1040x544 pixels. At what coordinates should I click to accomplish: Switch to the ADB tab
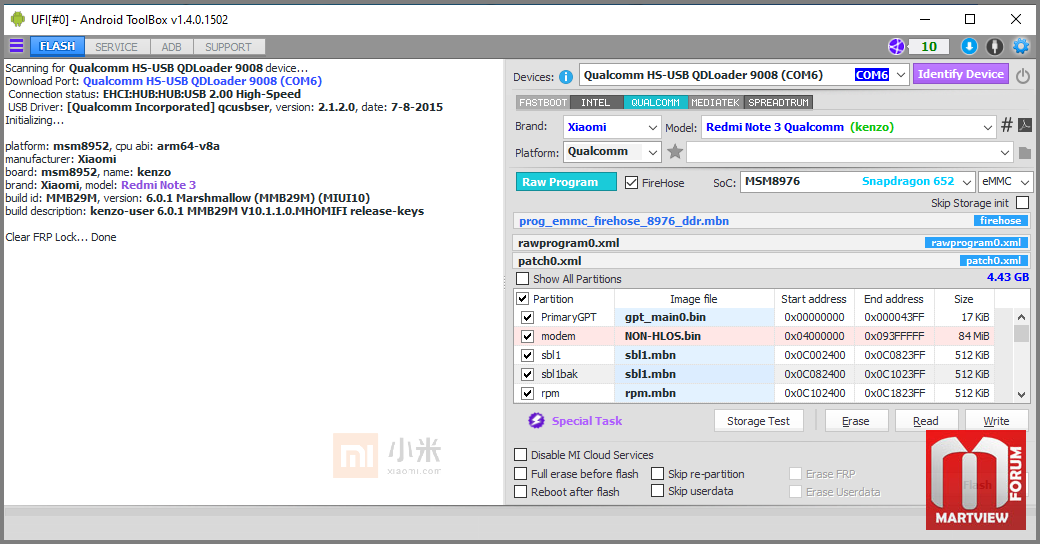click(x=171, y=46)
